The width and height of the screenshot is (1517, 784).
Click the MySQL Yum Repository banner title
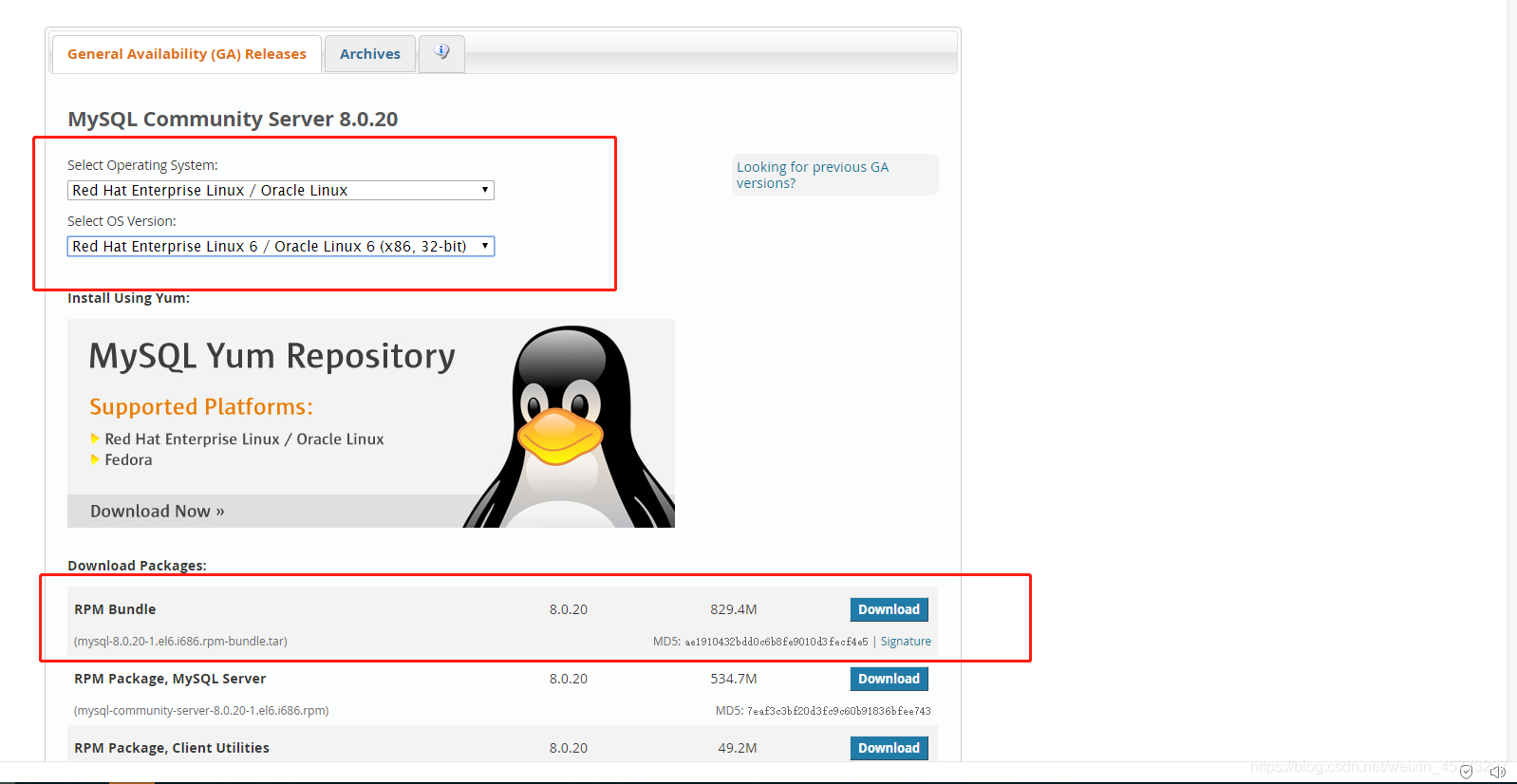[272, 356]
